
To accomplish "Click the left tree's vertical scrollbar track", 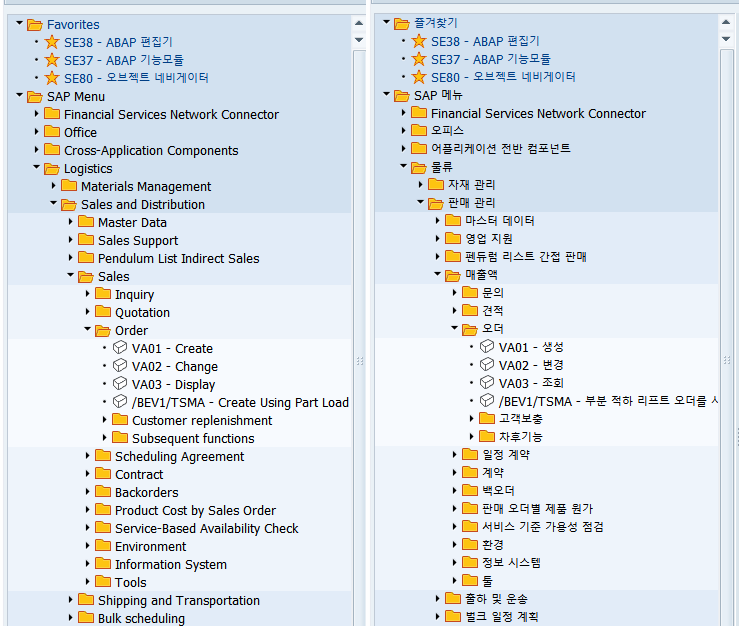I will point(359,338).
